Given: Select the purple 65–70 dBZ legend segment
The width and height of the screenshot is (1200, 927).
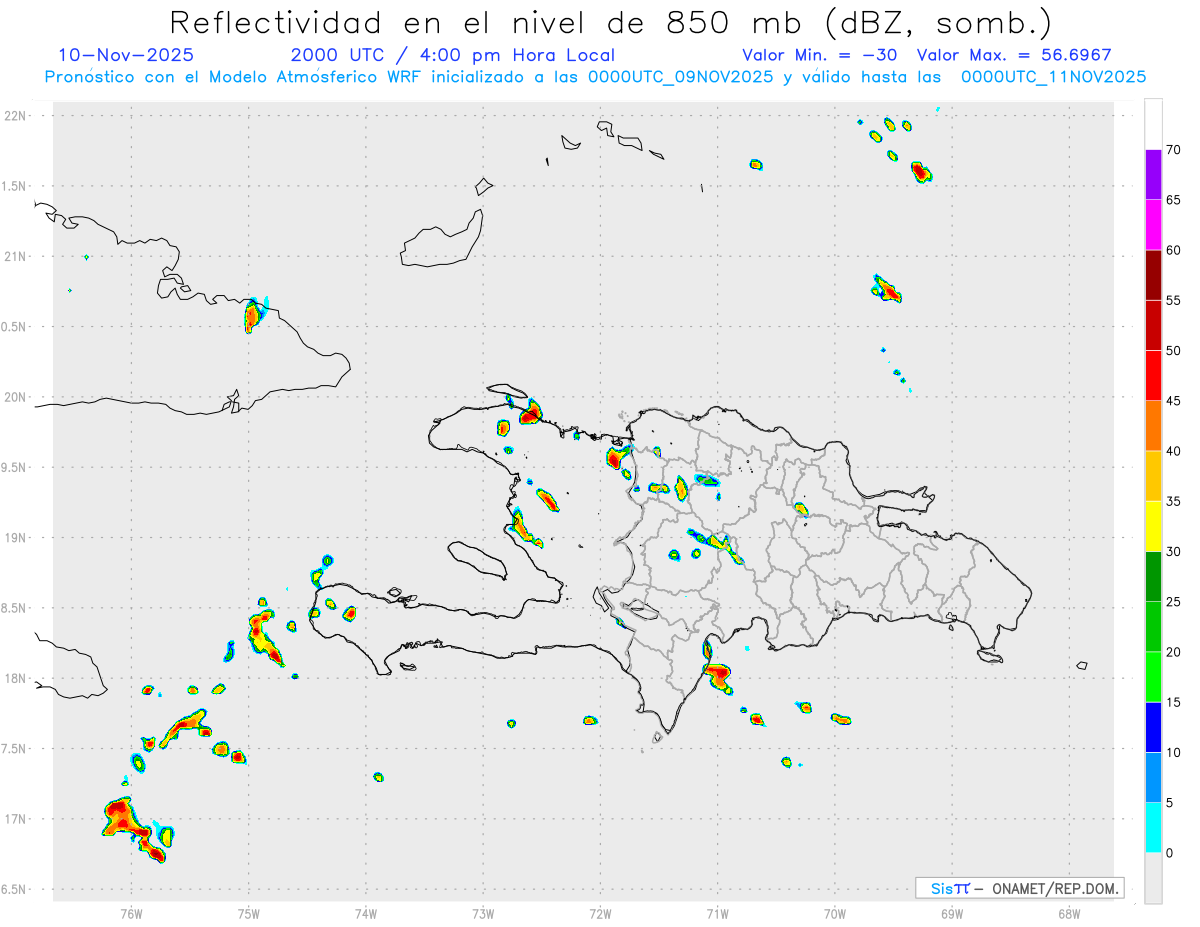Looking at the screenshot, I should [x=1153, y=174].
